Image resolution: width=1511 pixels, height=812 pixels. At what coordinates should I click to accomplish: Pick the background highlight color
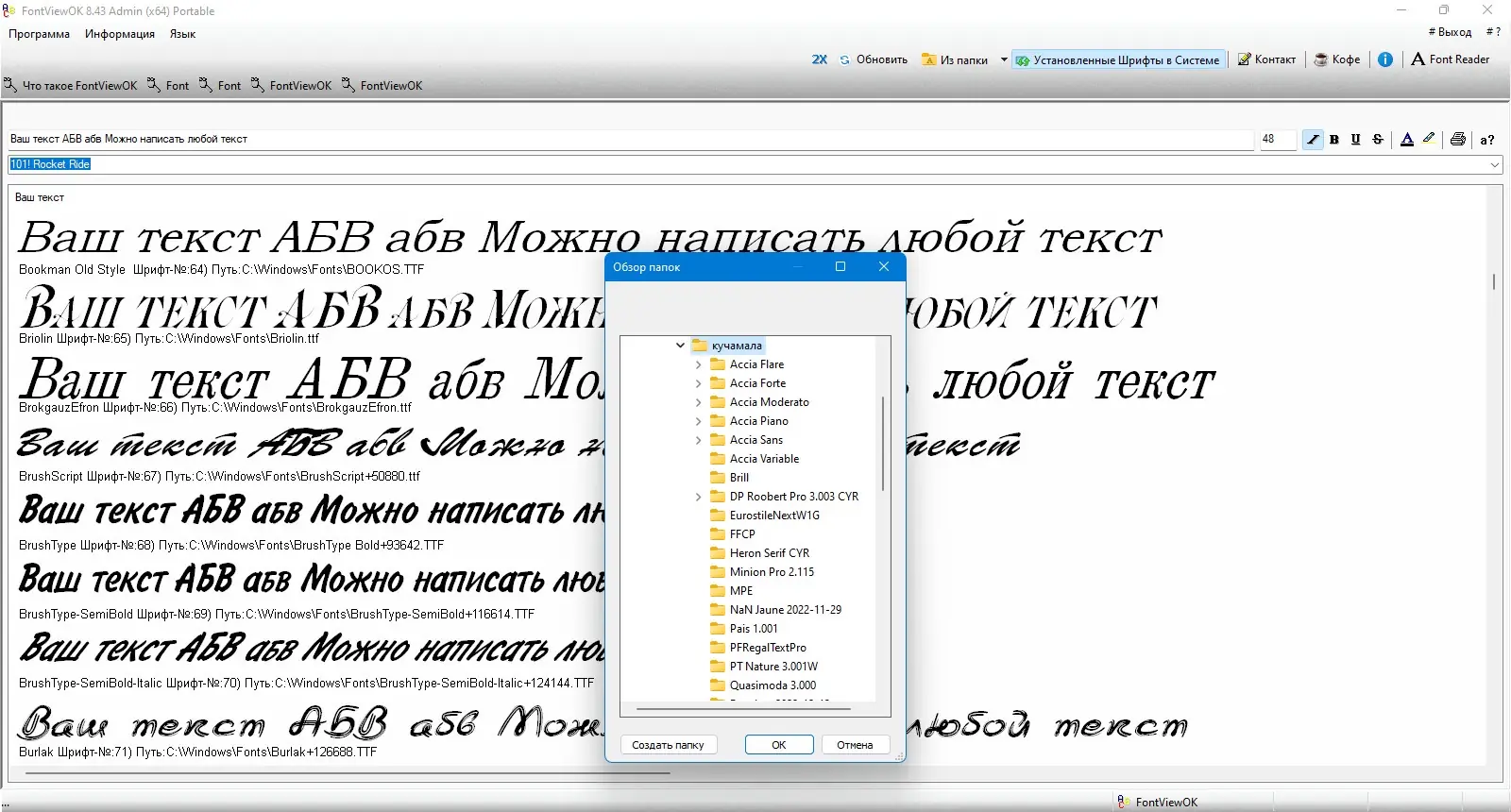(1429, 139)
